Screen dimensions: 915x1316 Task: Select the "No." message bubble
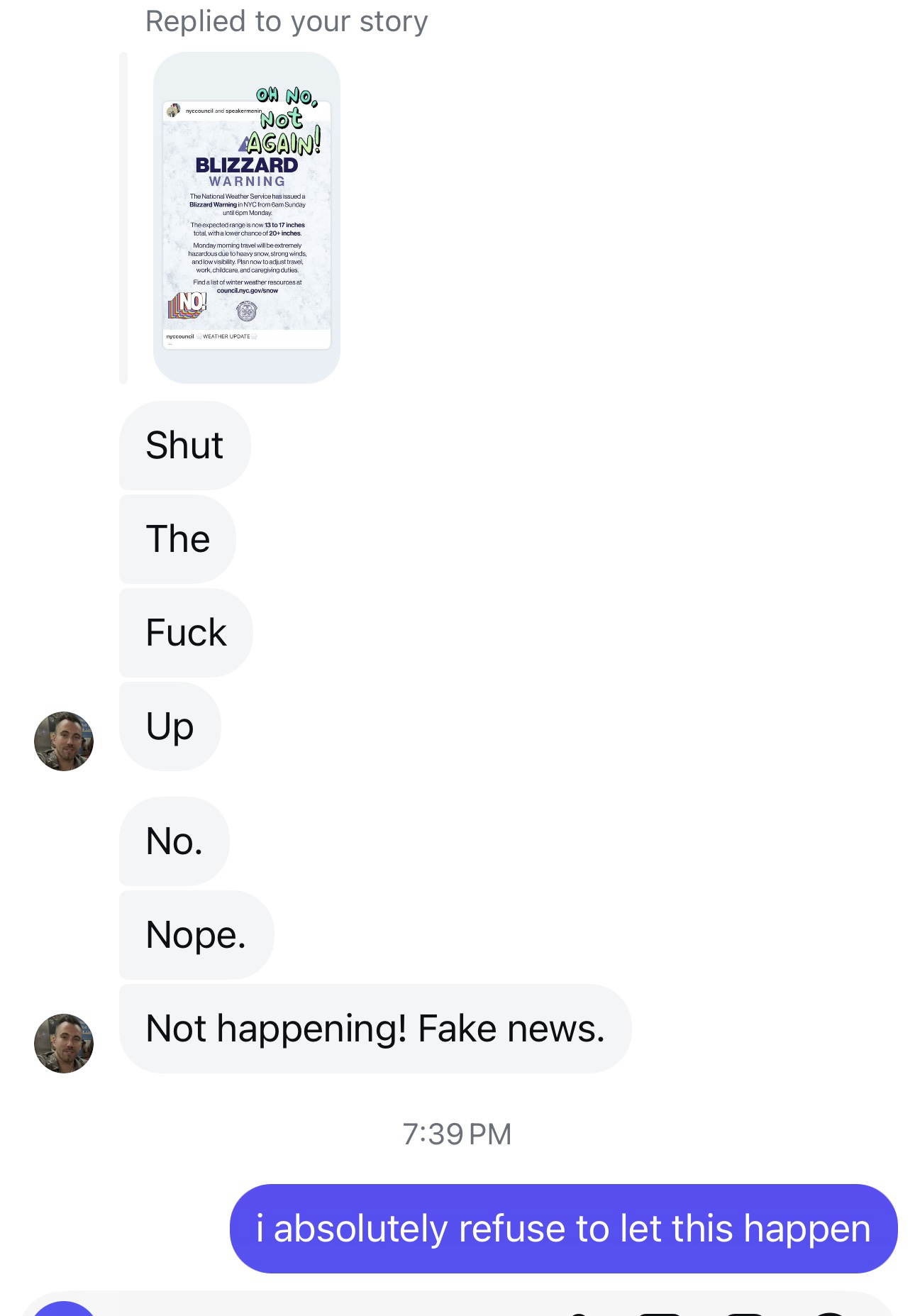[x=174, y=841]
